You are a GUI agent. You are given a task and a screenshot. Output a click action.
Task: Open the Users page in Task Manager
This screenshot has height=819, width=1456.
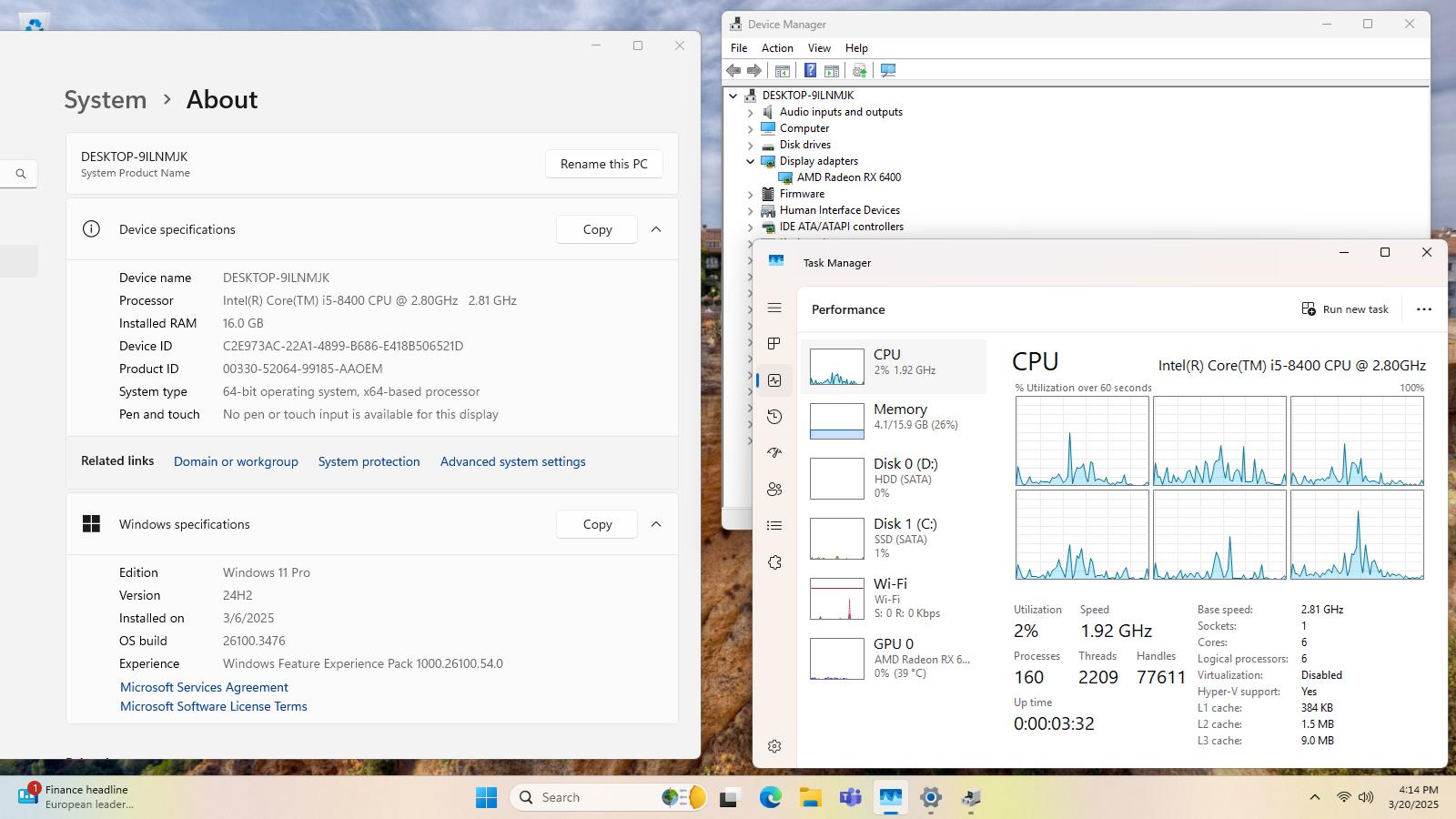(774, 490)
